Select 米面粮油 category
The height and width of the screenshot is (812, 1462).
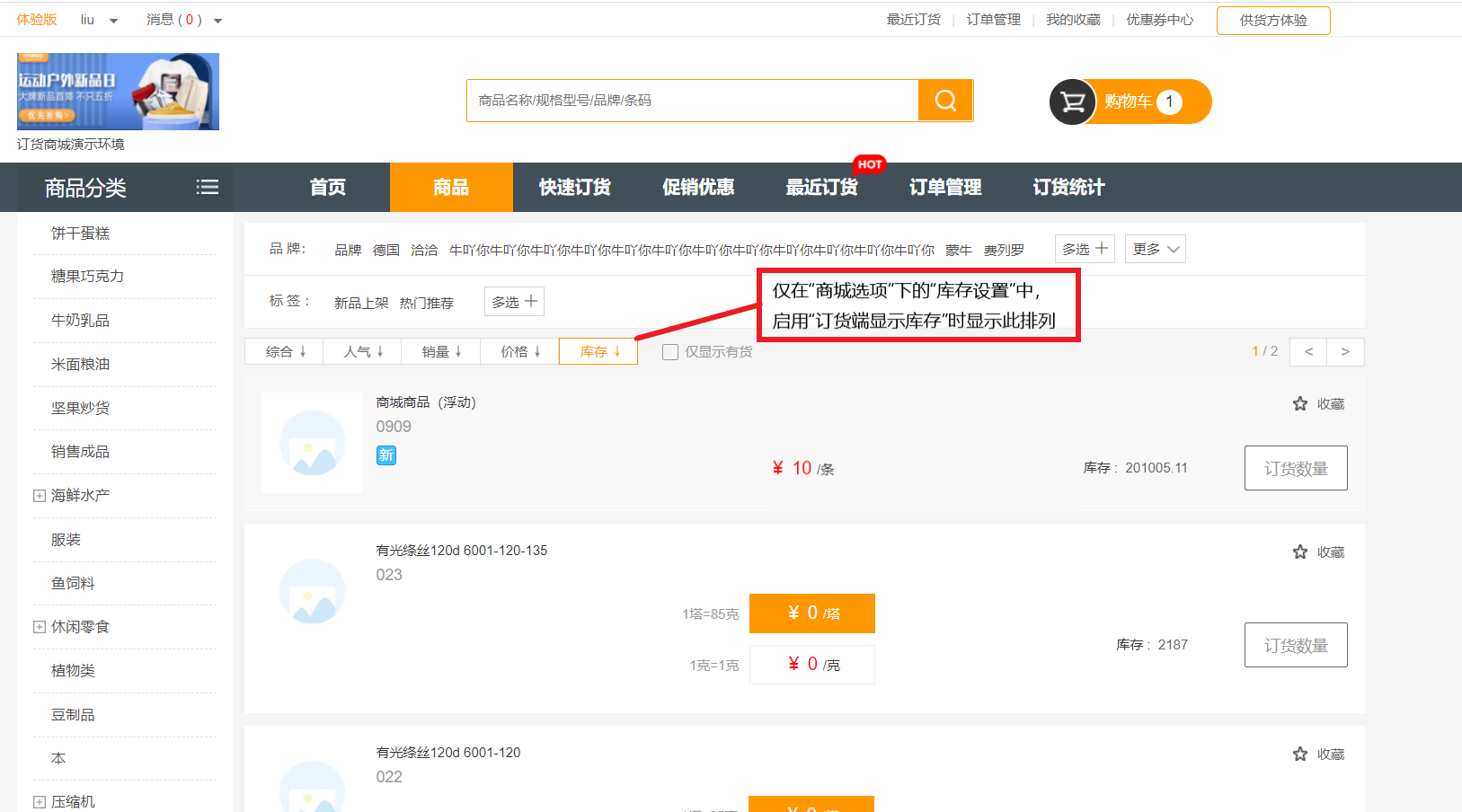coord(80,365)
